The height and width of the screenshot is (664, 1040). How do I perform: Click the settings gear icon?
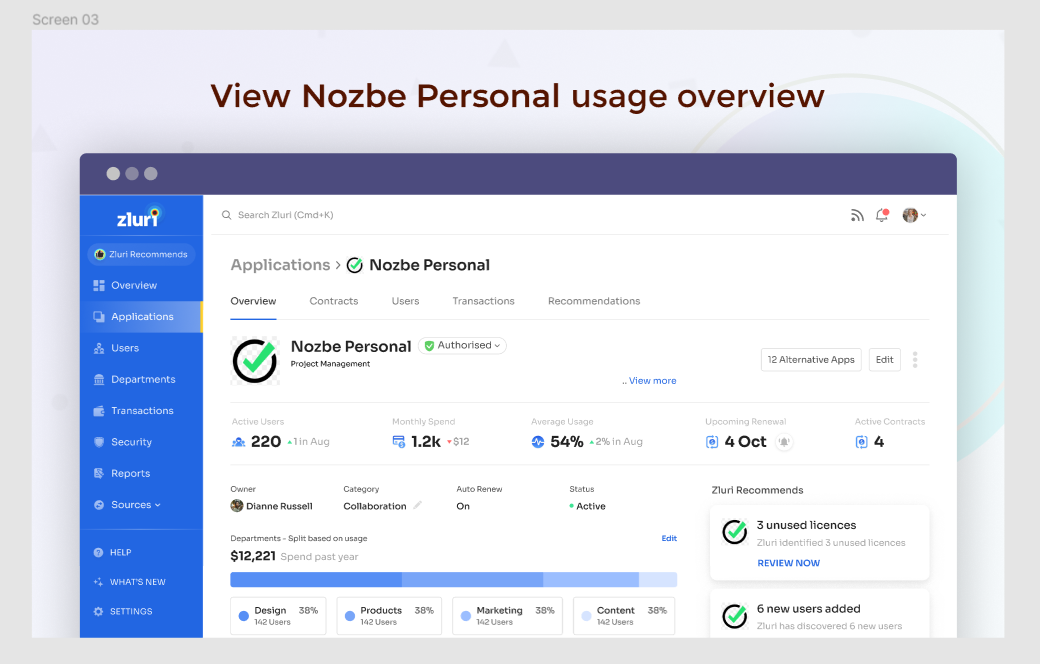pos(98,612)
